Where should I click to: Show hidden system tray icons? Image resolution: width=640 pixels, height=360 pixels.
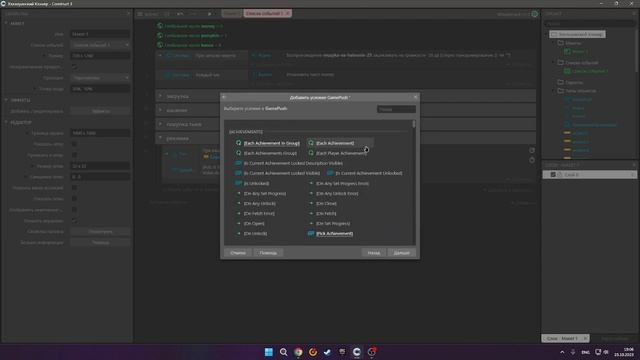coord(562,352)
